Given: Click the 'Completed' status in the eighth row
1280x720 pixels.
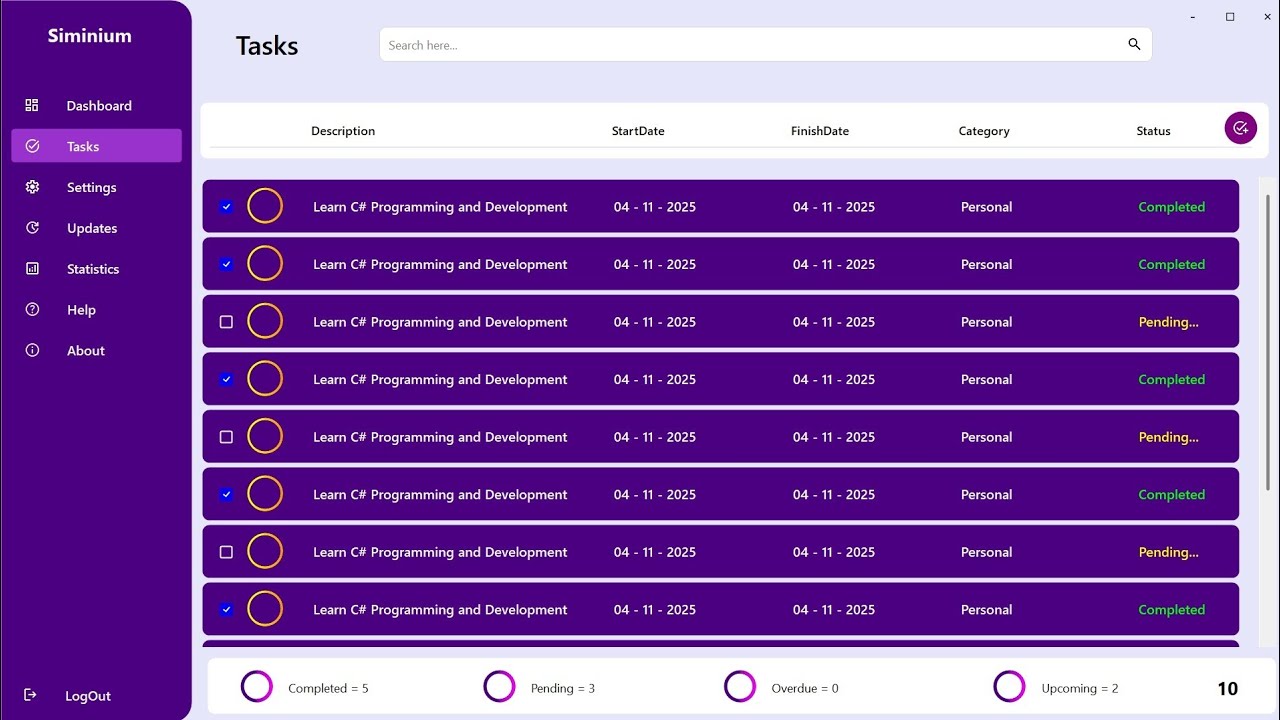Looking at the screenshot, I should (1171, 610).
